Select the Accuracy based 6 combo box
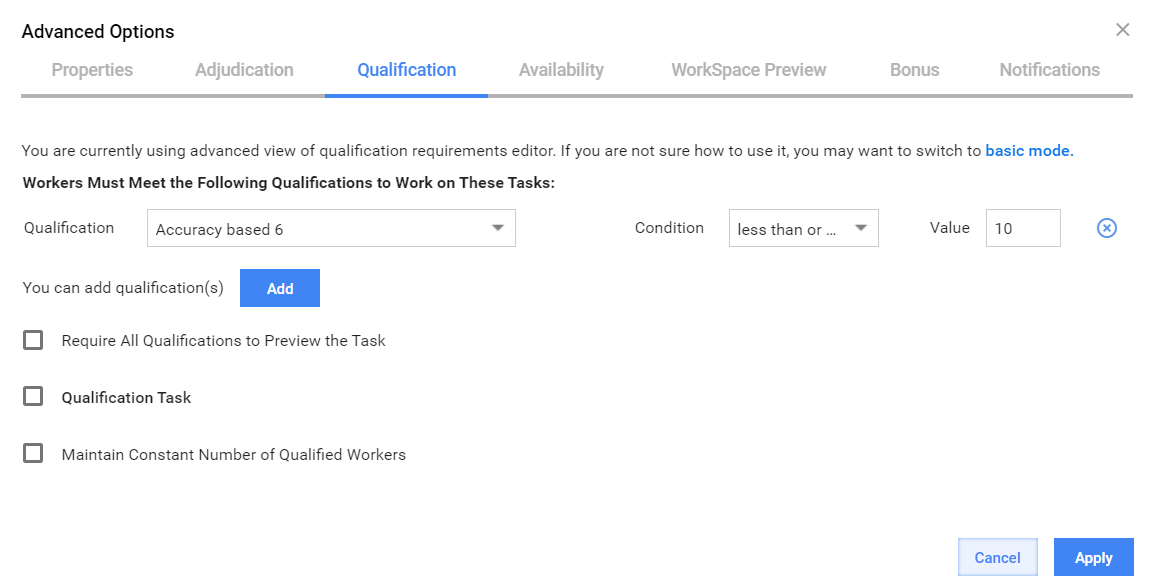This screenshot has height=587, width=1152. [x=331, y=228]
